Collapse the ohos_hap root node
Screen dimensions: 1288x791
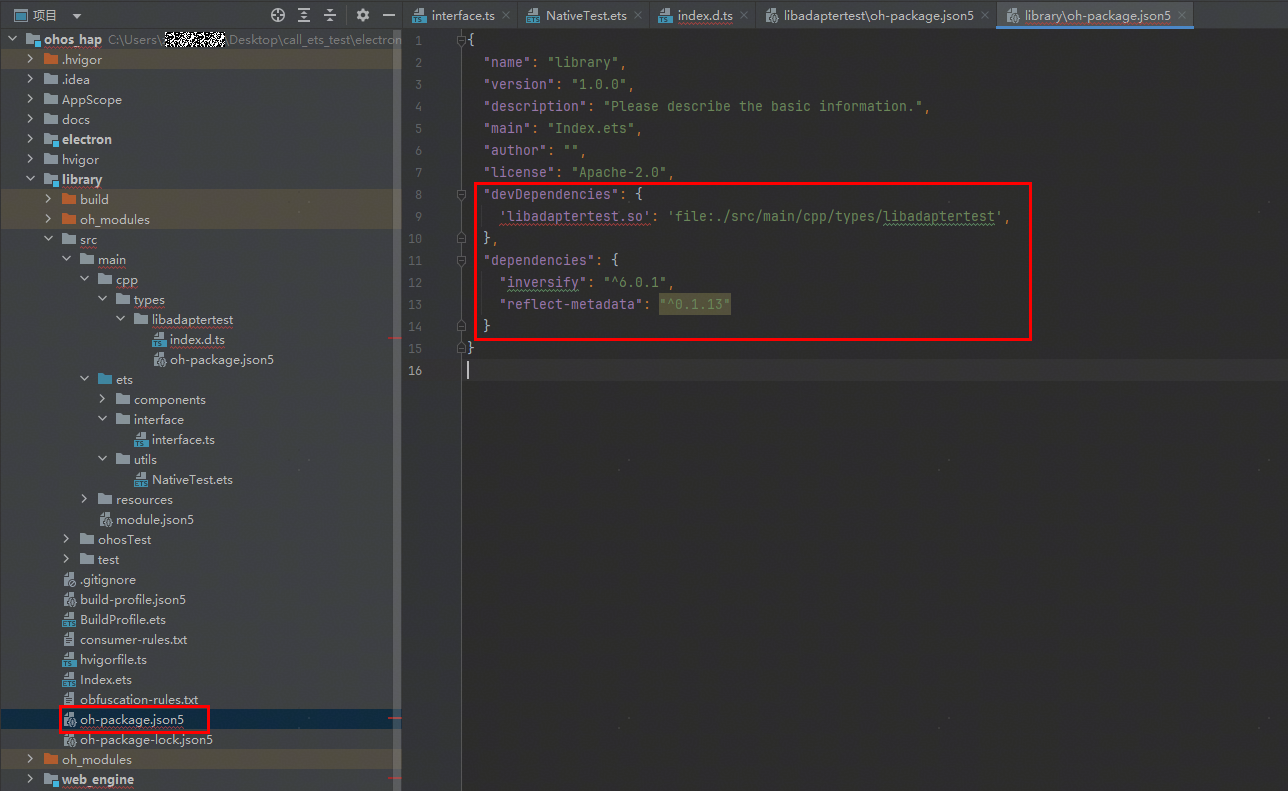pyautogui.click(x=12, y=40)
